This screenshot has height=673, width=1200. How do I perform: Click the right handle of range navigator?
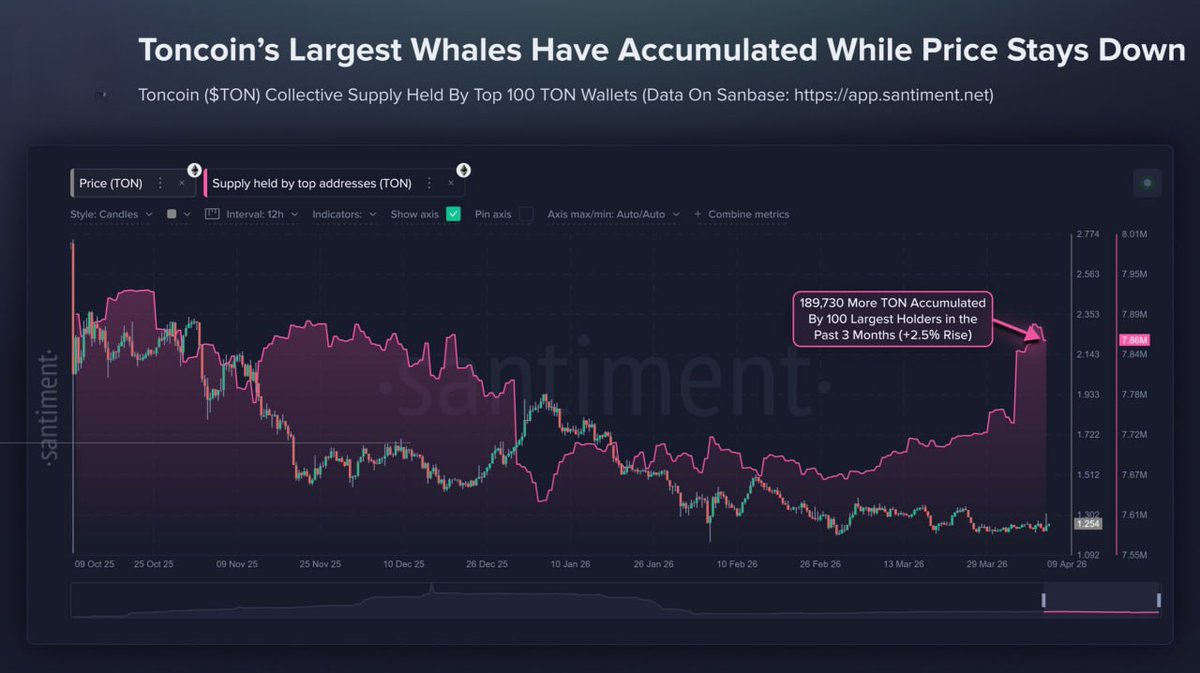[x=1158, y=600]
